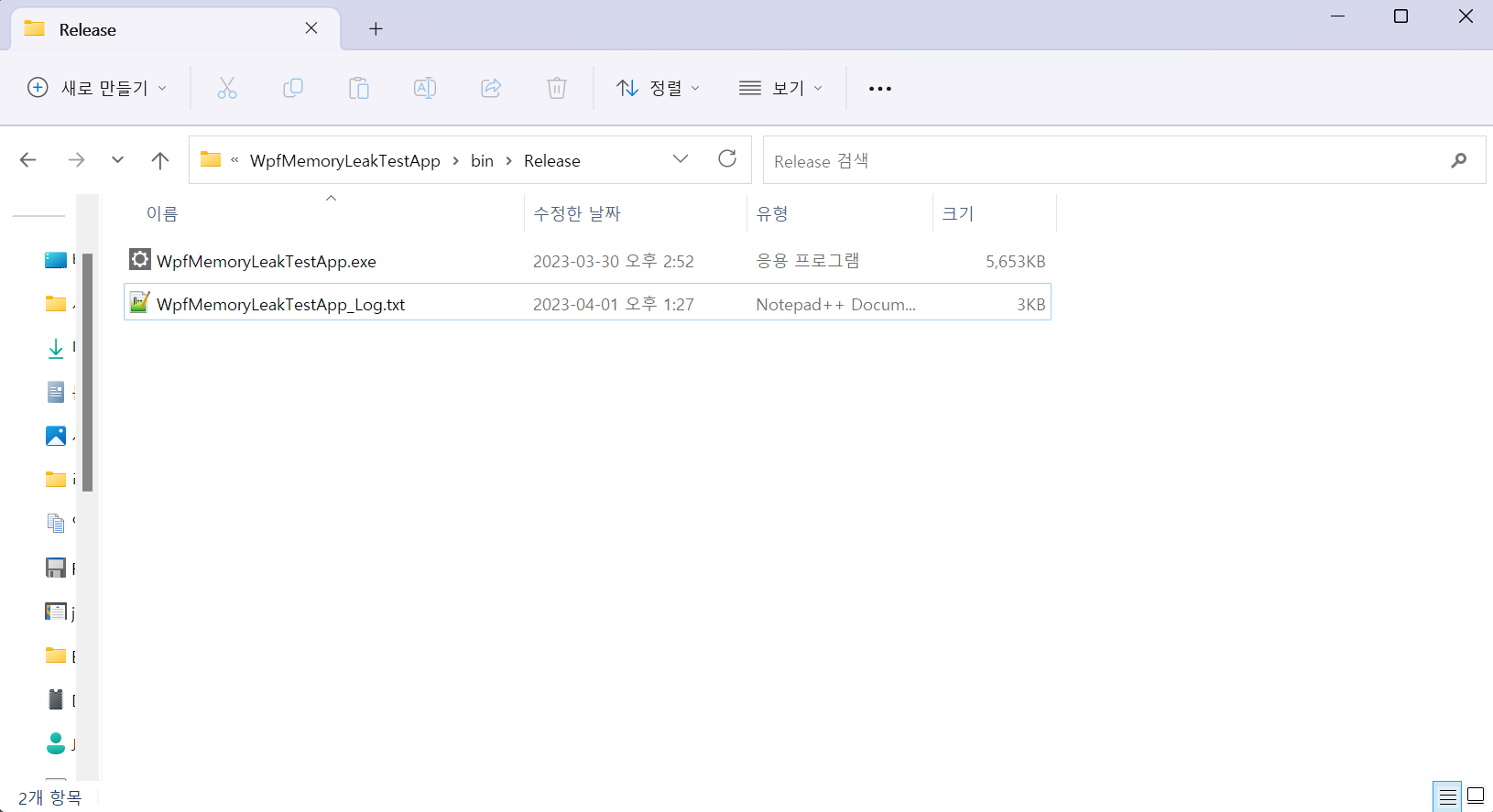Open the 새로 만들기 dropdown

click(98, 88)
